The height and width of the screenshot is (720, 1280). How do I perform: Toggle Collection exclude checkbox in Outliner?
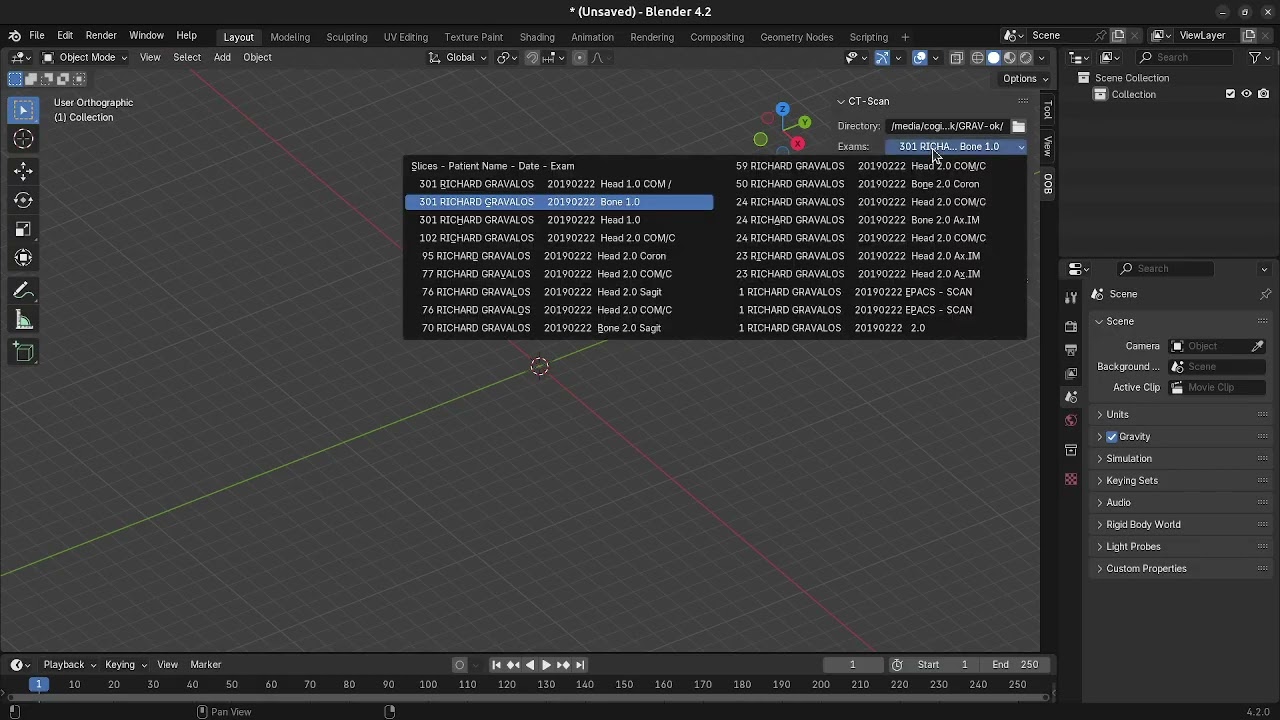[x=1230, y=94]
